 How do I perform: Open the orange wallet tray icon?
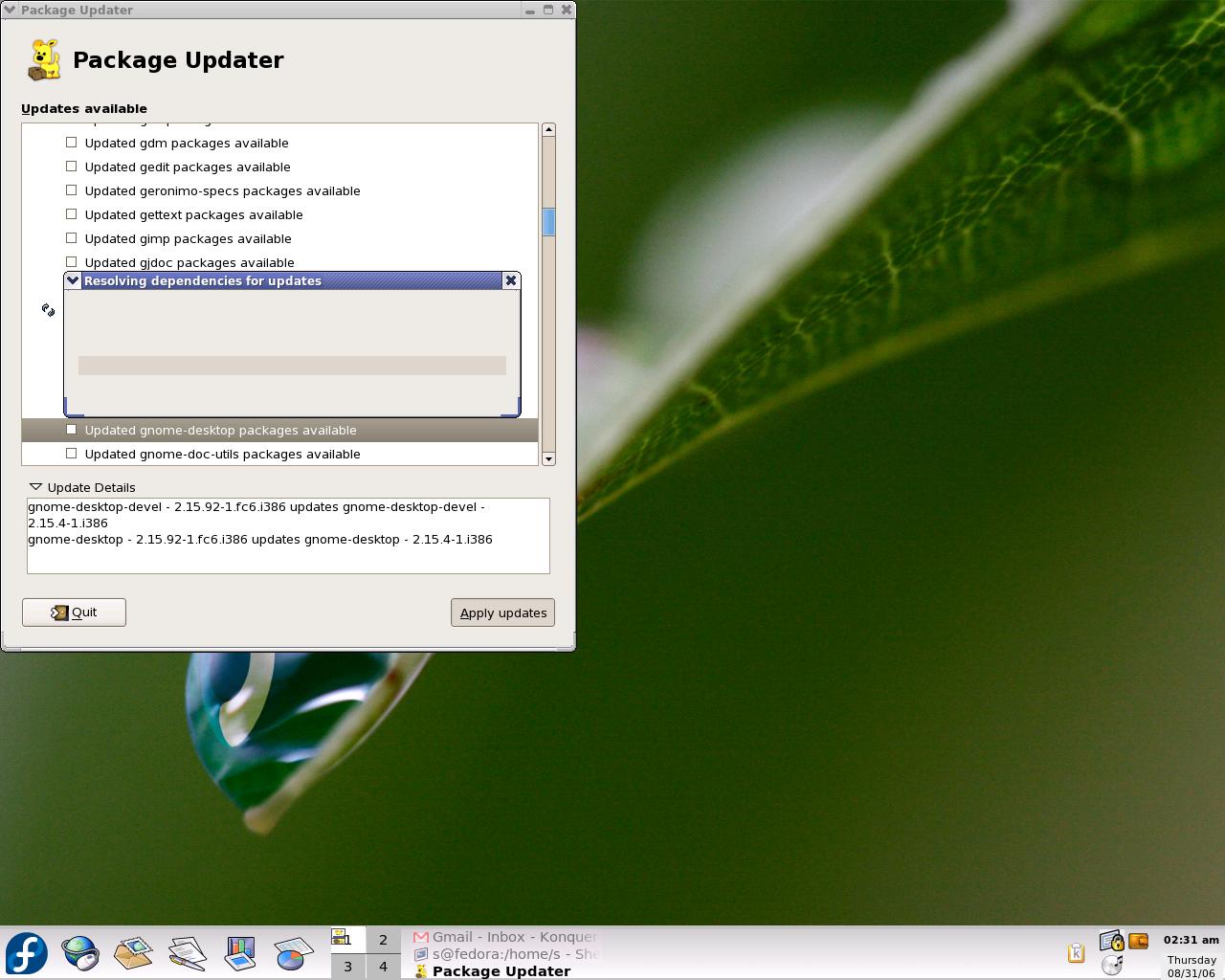tap(1138, 941)
